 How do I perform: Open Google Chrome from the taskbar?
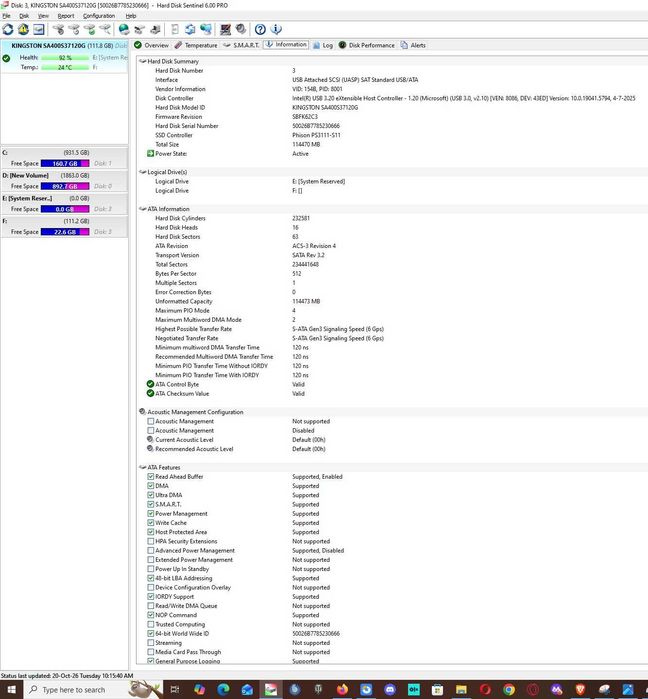click(x=509, y=690)
